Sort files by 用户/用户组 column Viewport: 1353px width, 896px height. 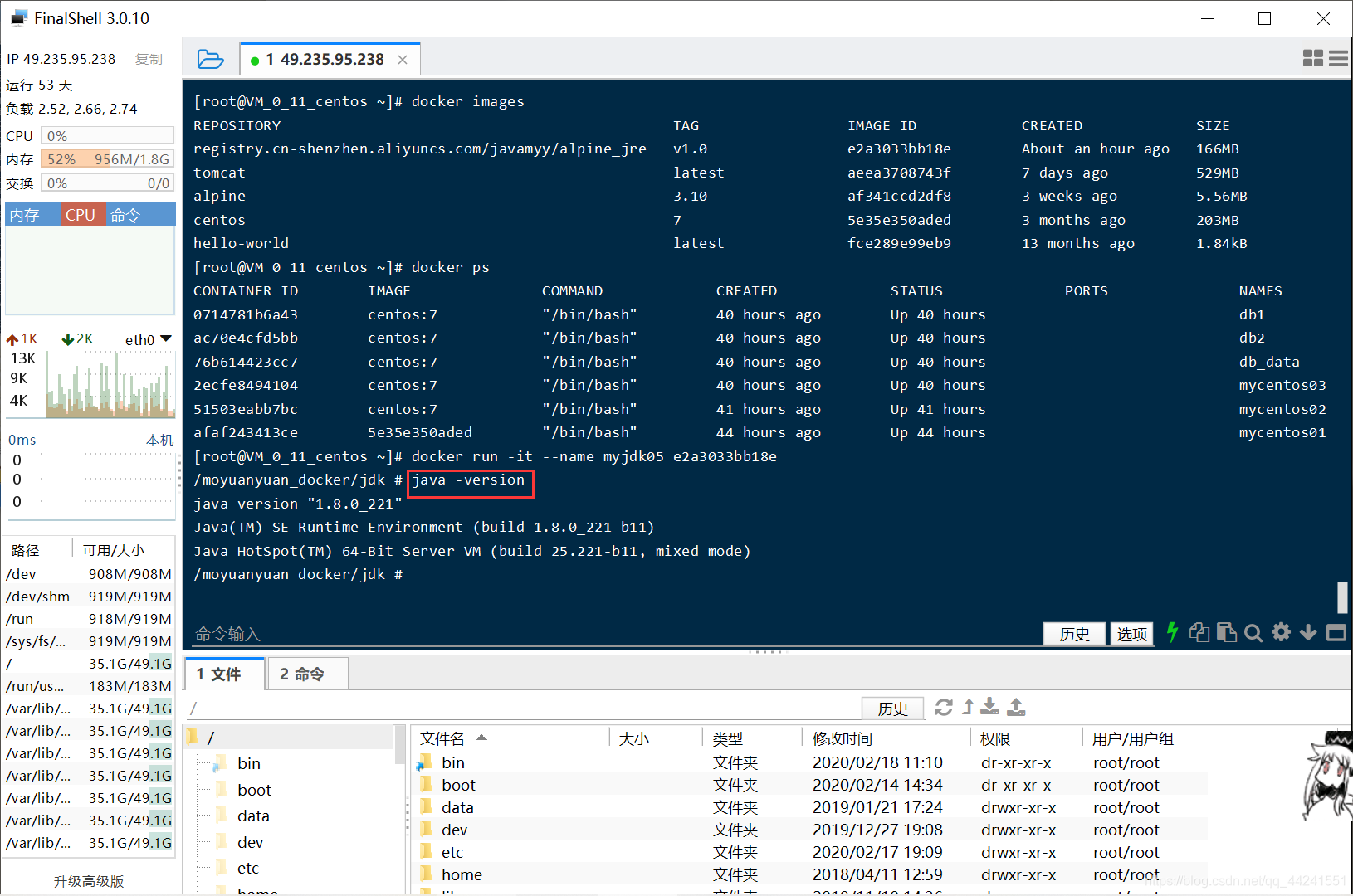tap(1145, 738)
